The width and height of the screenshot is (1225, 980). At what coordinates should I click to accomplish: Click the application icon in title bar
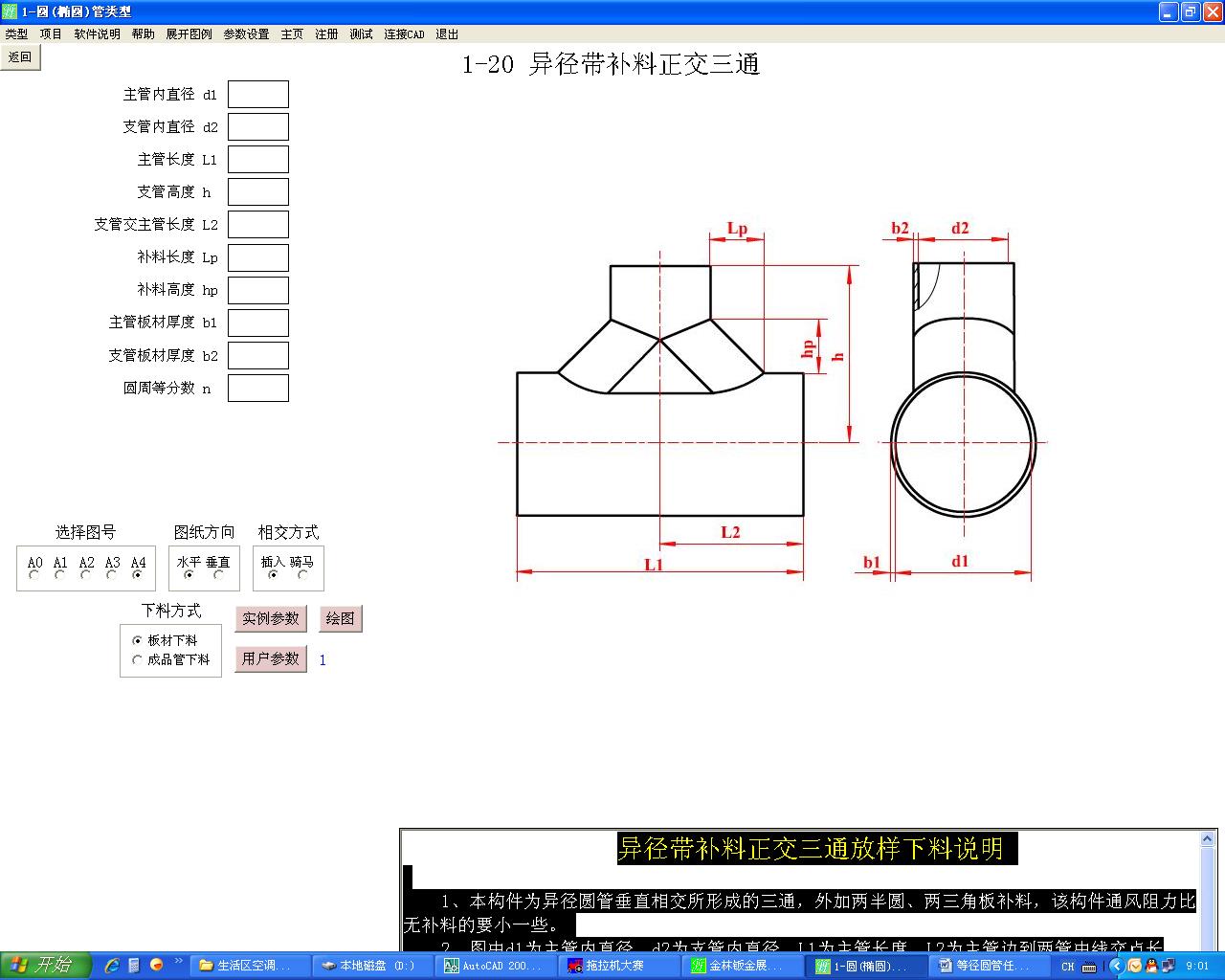pos(10,11)
